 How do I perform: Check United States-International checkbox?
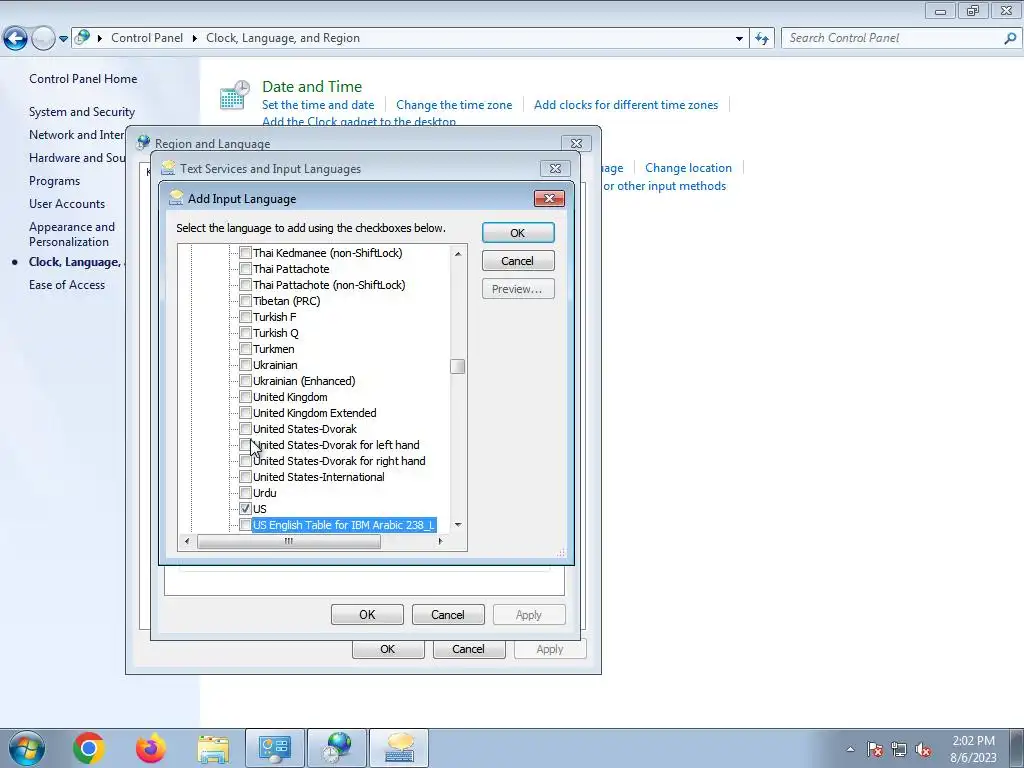point(246,477)
